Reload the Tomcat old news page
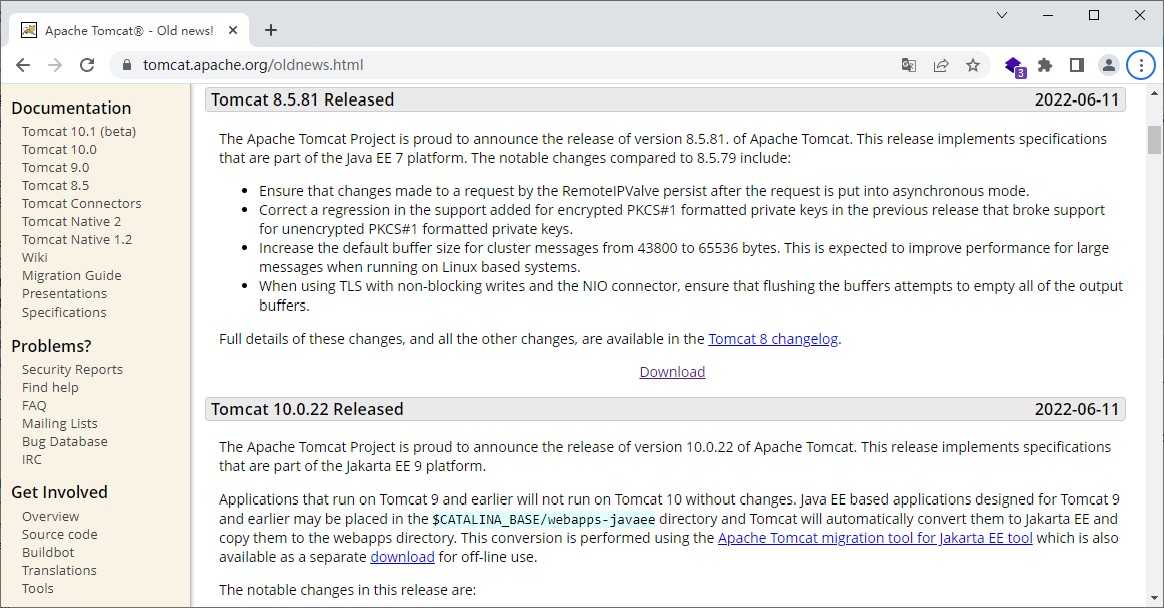This screenshot has height=608, width=1164. click(x=87, y=65)
